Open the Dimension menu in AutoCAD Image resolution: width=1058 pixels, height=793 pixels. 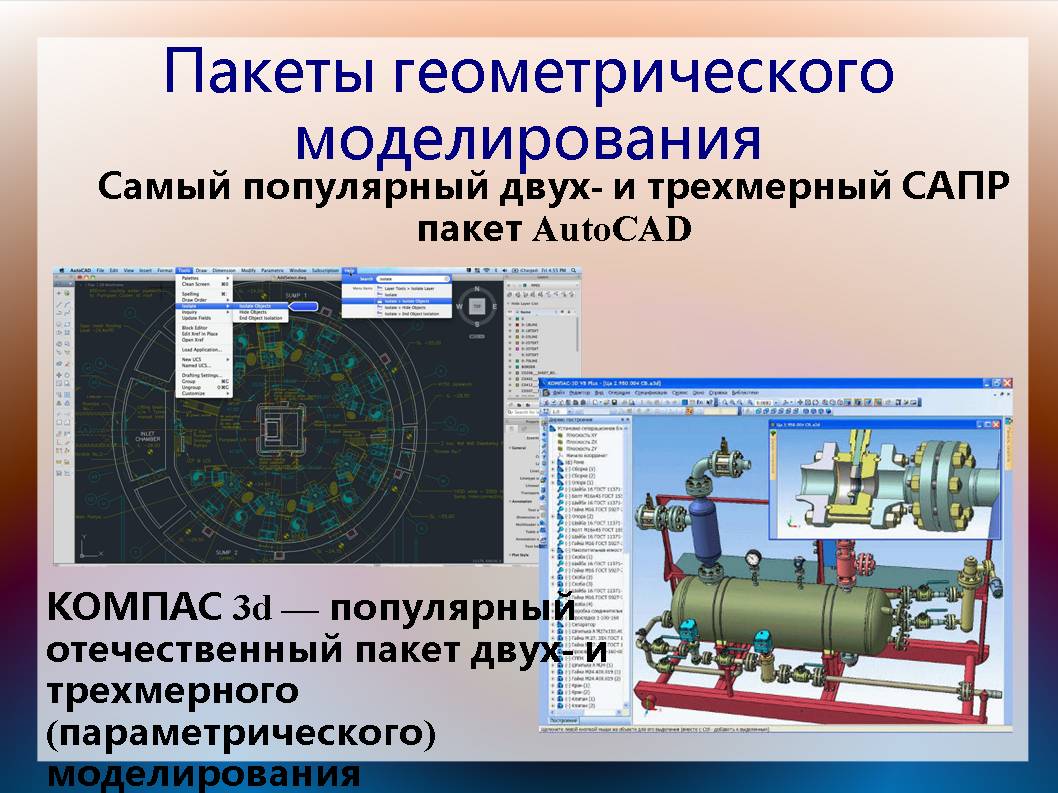224,271
